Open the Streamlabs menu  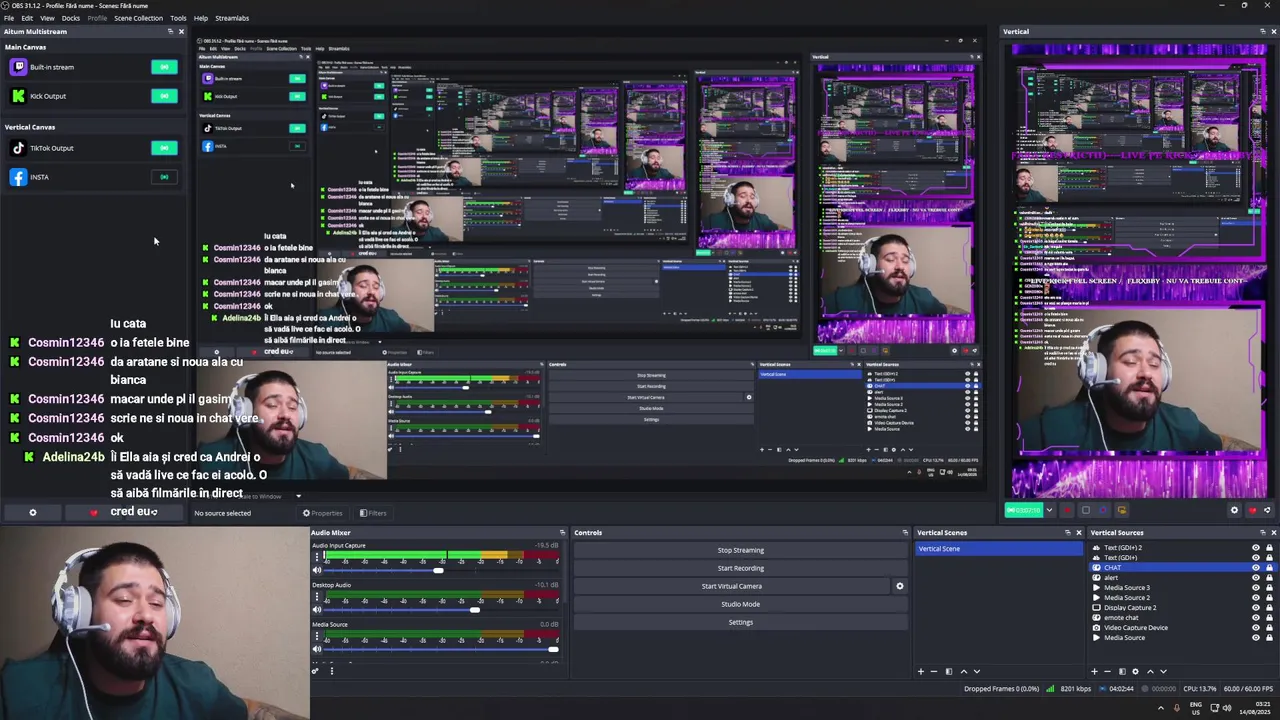pos(232,18)
